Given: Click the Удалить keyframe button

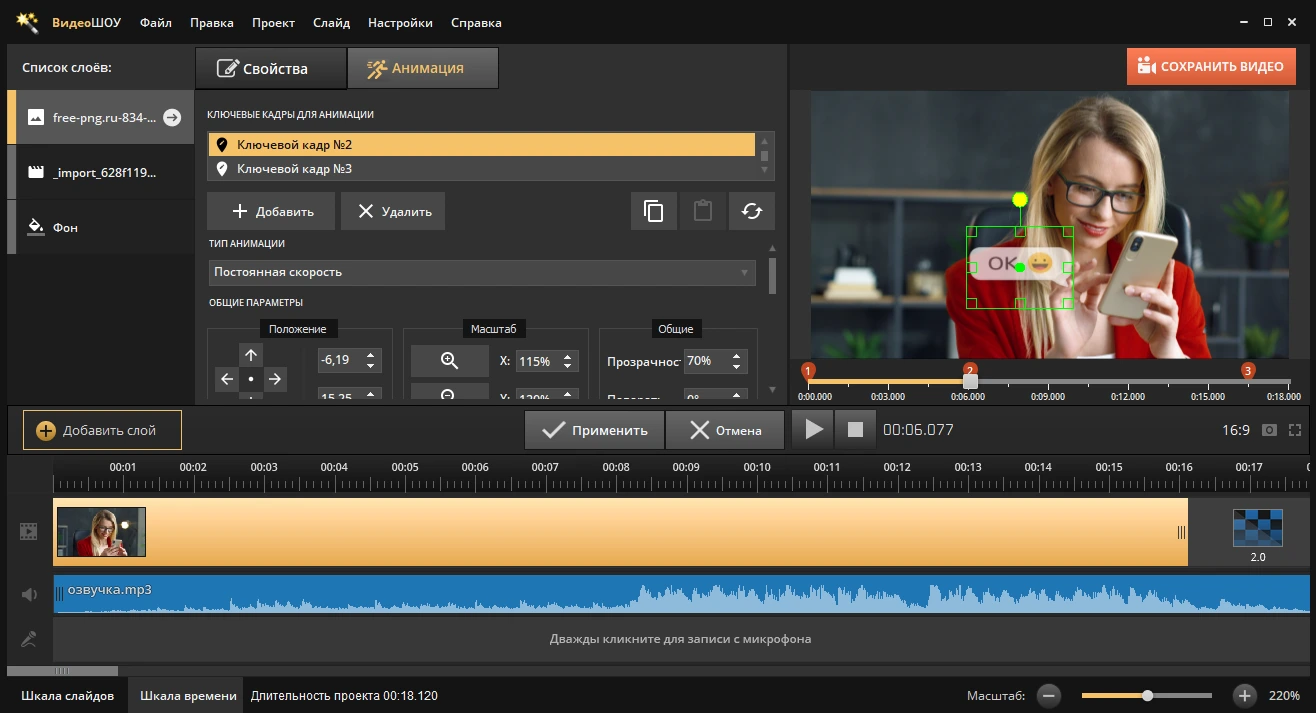Looking at the screenshot, I should pyautogui.click(x=393, y=211).
